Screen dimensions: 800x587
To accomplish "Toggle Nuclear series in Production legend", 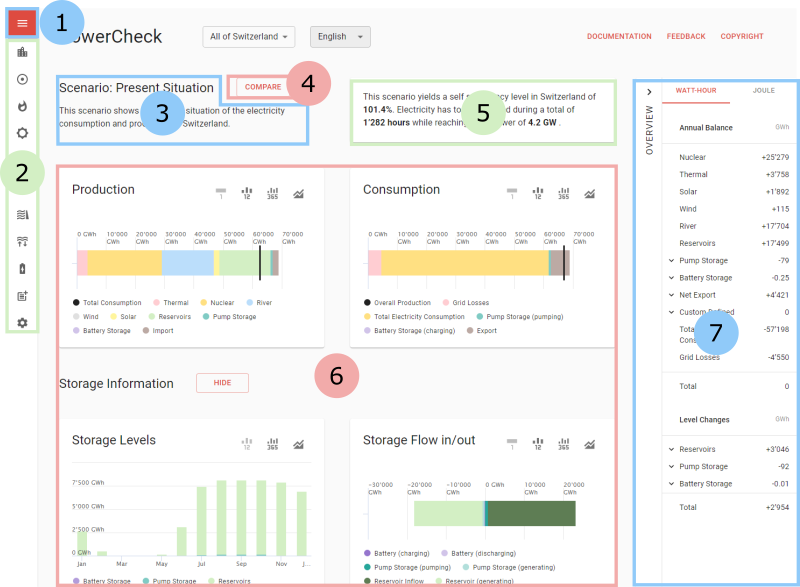I will tap(222, 302).
